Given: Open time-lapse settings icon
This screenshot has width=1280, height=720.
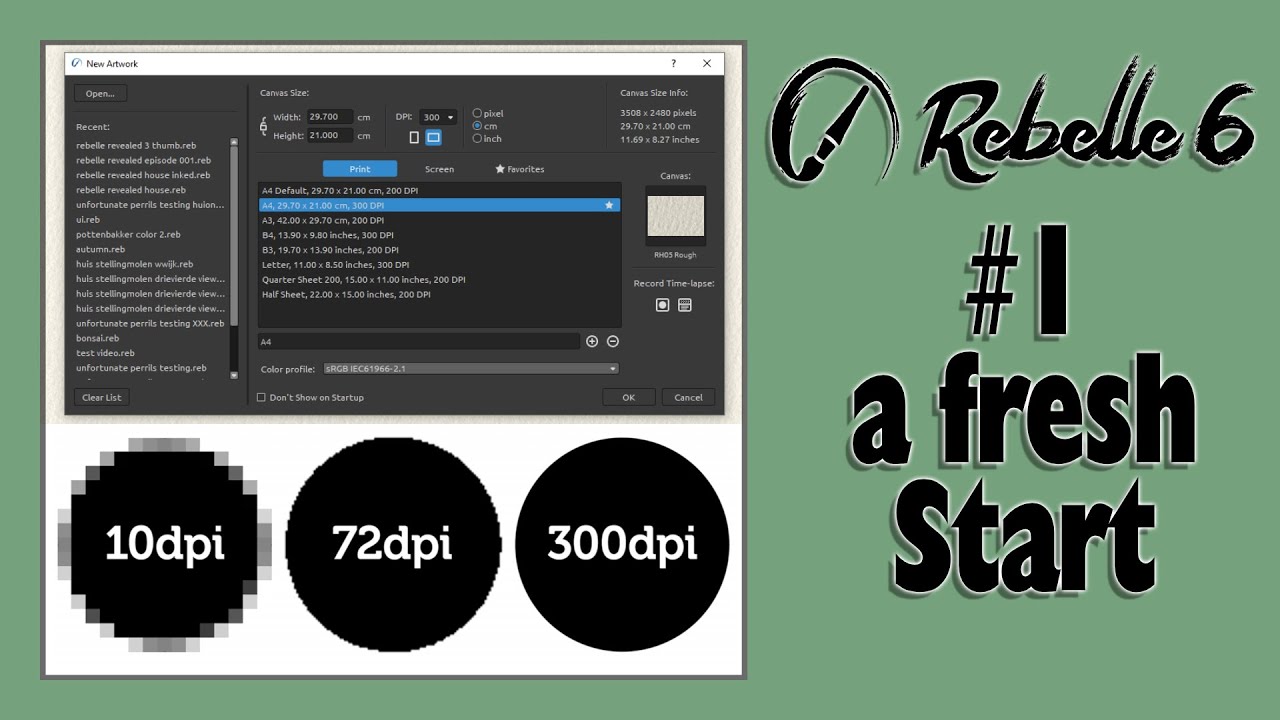Looking at the screenshot, I should [x=685, y=305].
